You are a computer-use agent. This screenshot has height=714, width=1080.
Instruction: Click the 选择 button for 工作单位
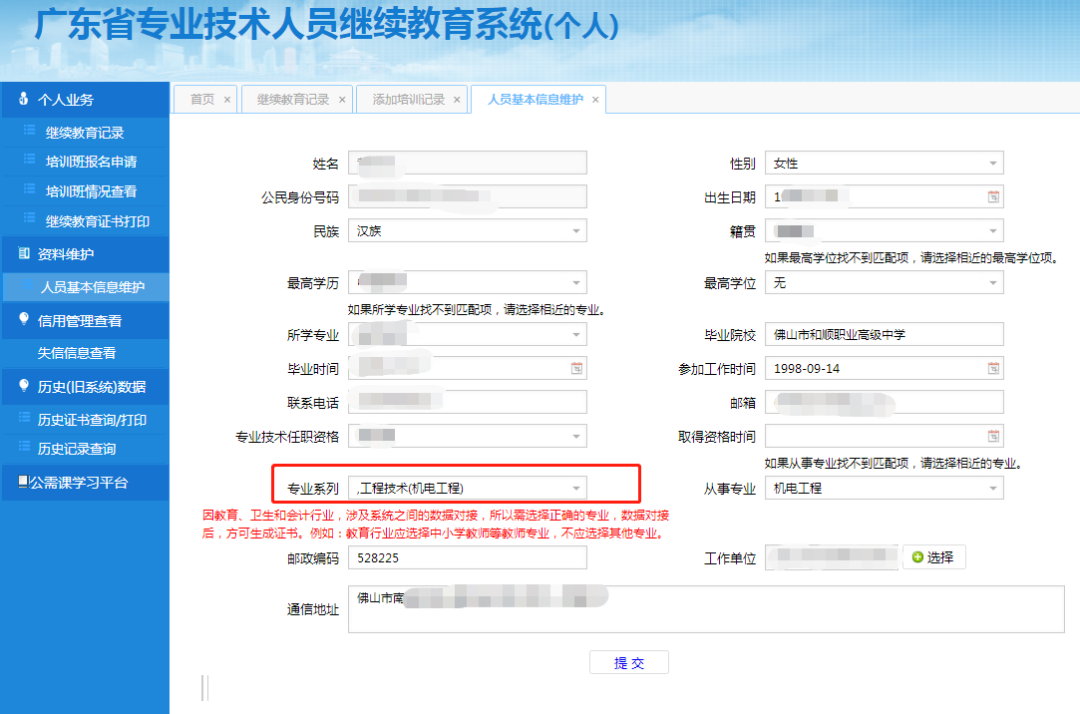point(933,557)
